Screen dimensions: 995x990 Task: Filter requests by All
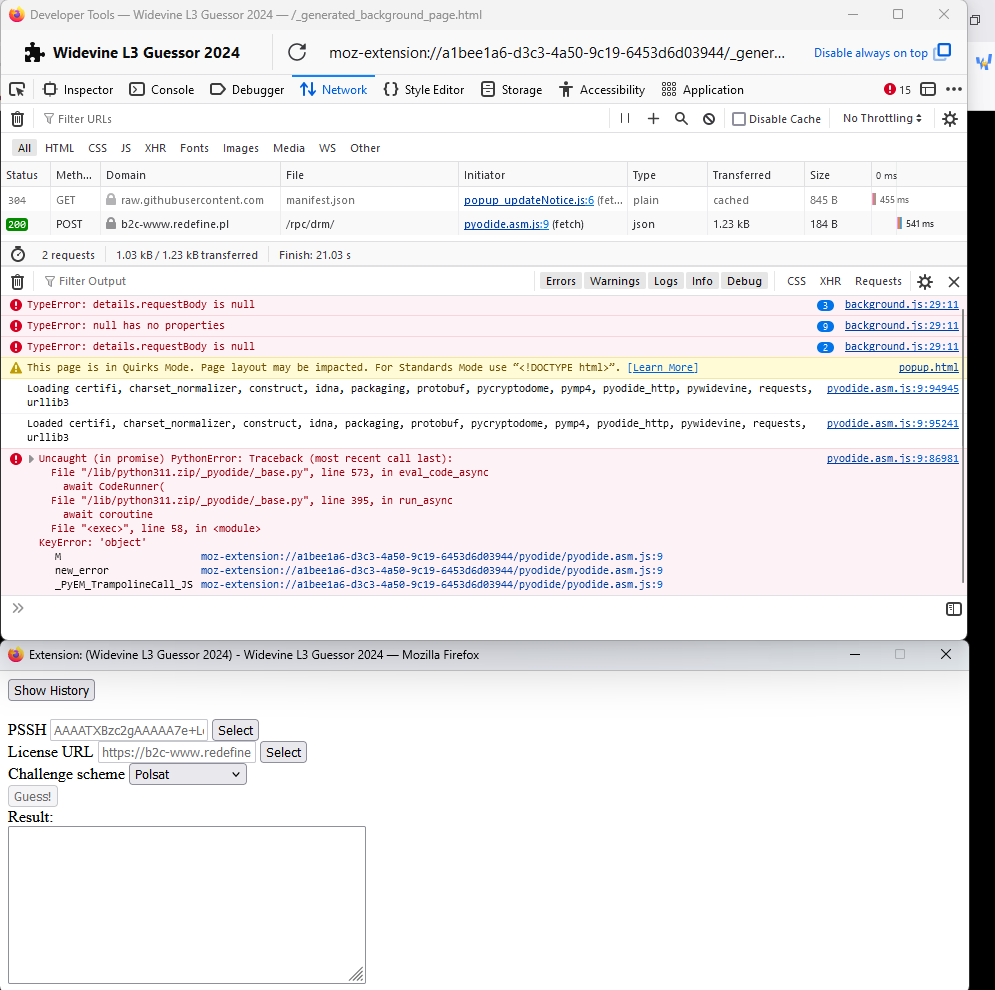[x=24, y=148]
